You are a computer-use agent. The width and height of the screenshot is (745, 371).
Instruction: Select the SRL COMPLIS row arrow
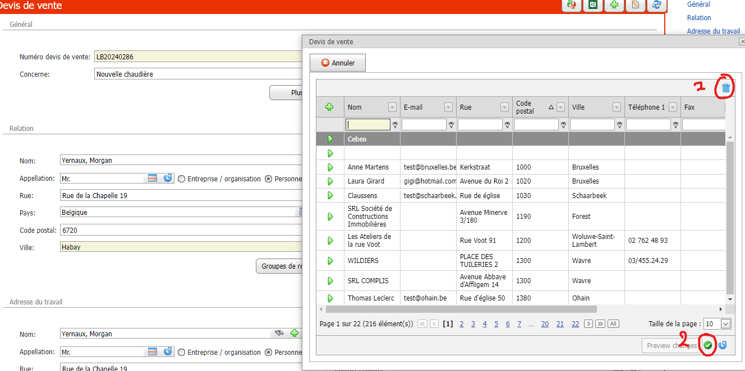click(330, 281)
